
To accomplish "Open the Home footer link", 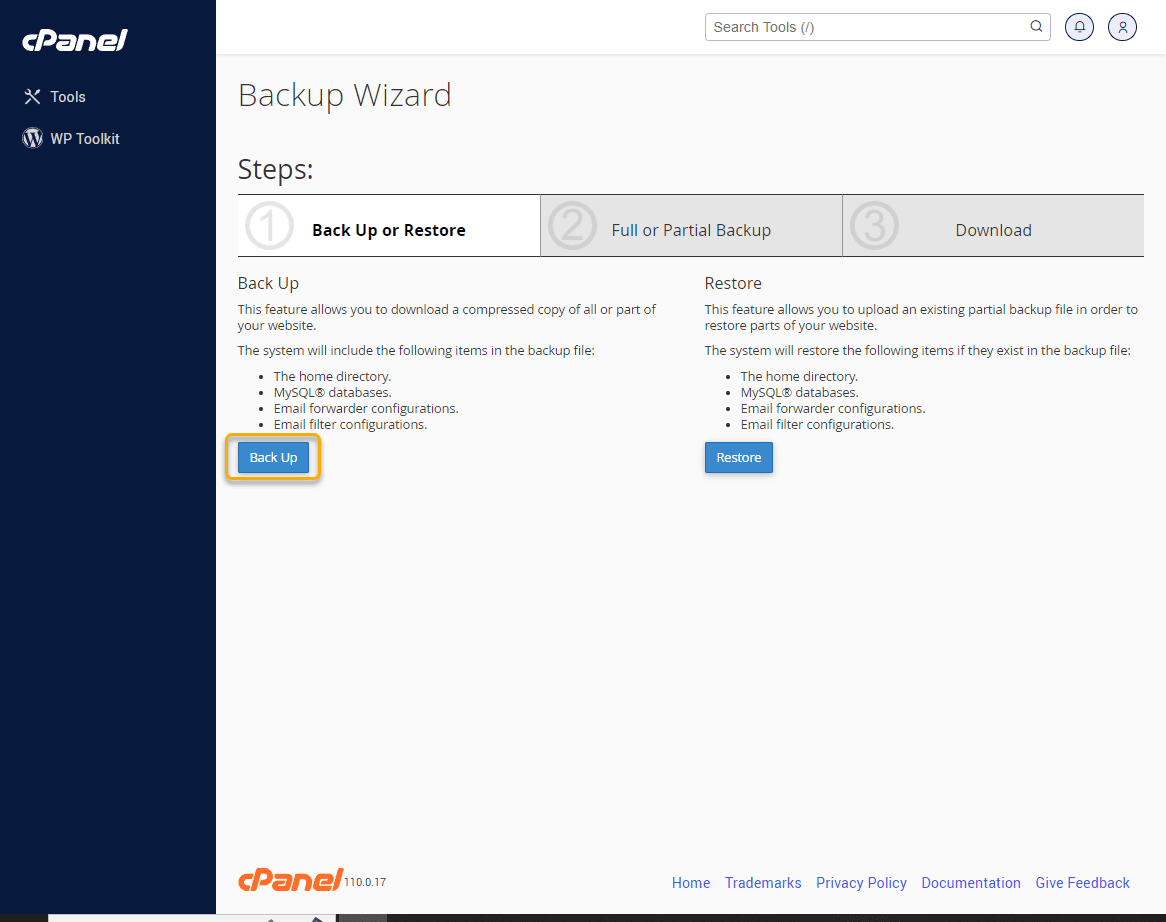I will [x=691, y=883].
